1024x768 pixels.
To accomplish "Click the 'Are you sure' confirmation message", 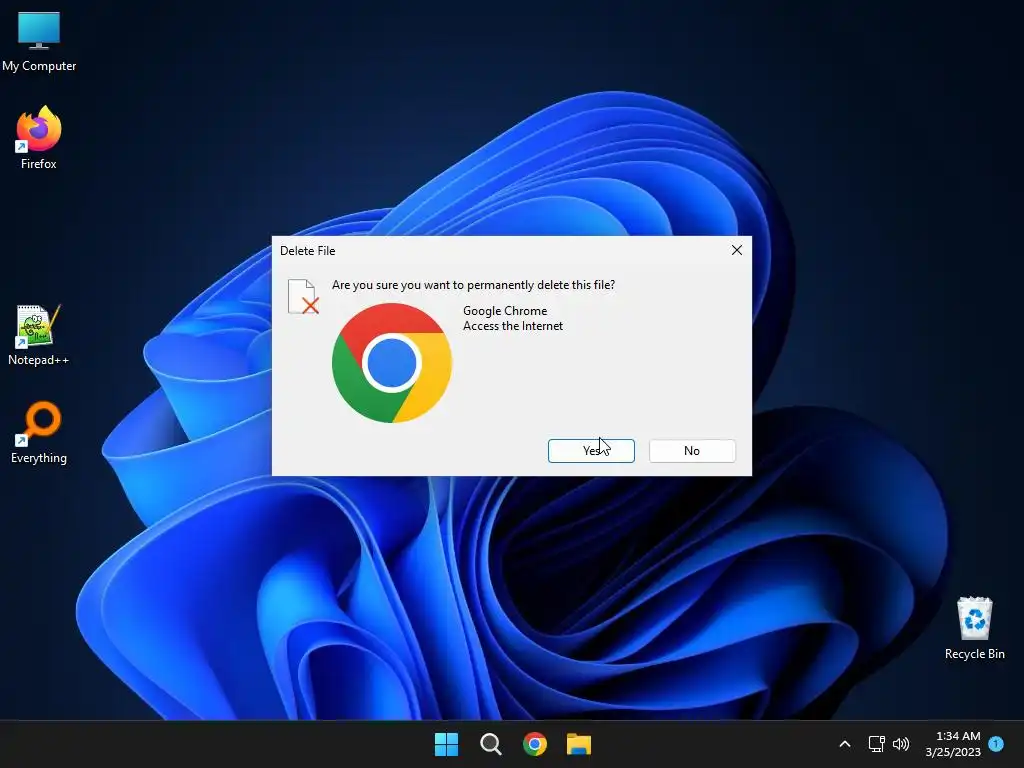I will point(473,285).
